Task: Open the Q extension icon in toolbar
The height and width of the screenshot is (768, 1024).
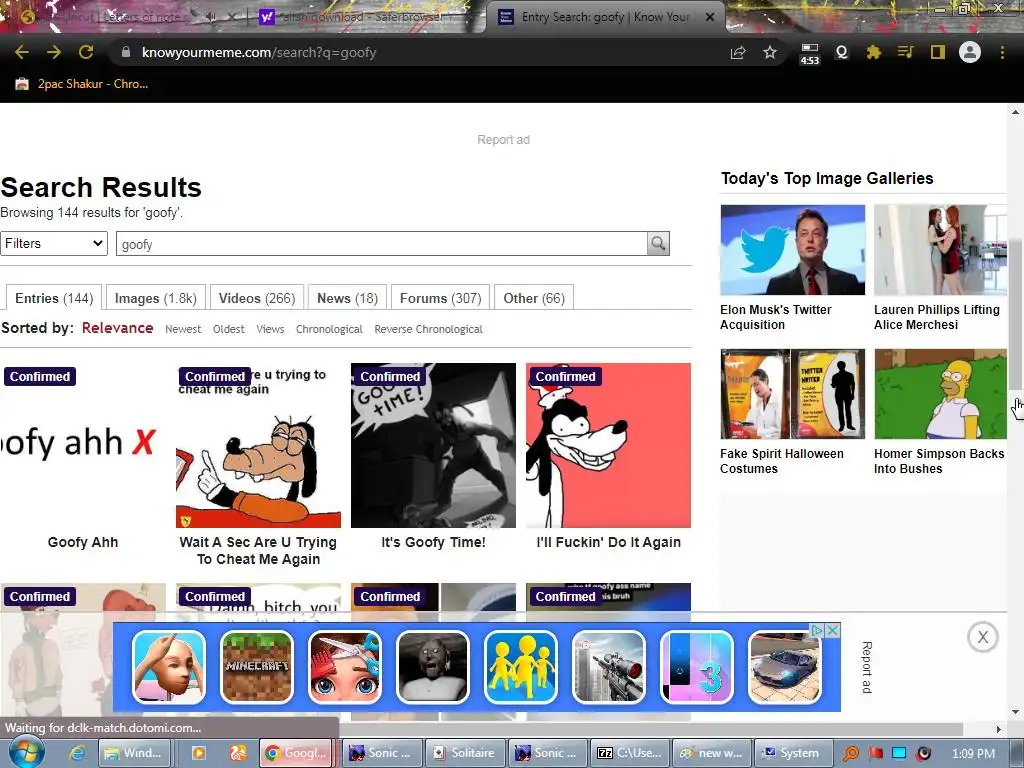Action: (x=842, y=52)
